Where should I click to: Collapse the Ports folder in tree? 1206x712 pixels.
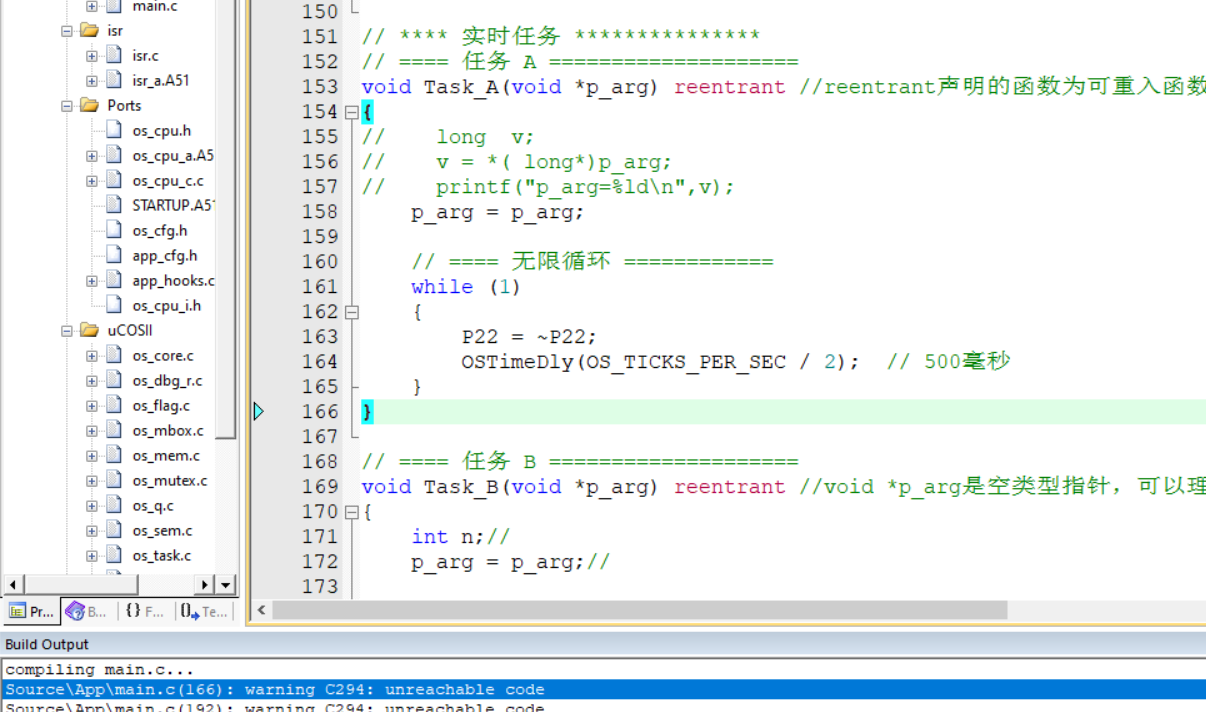pos(67,106)
